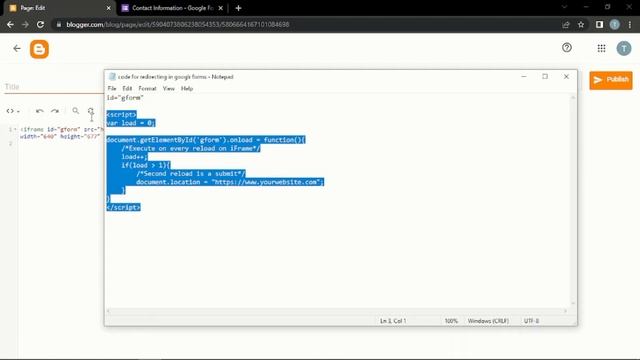Click the browser forward navigation arrow

pos(25,24)
